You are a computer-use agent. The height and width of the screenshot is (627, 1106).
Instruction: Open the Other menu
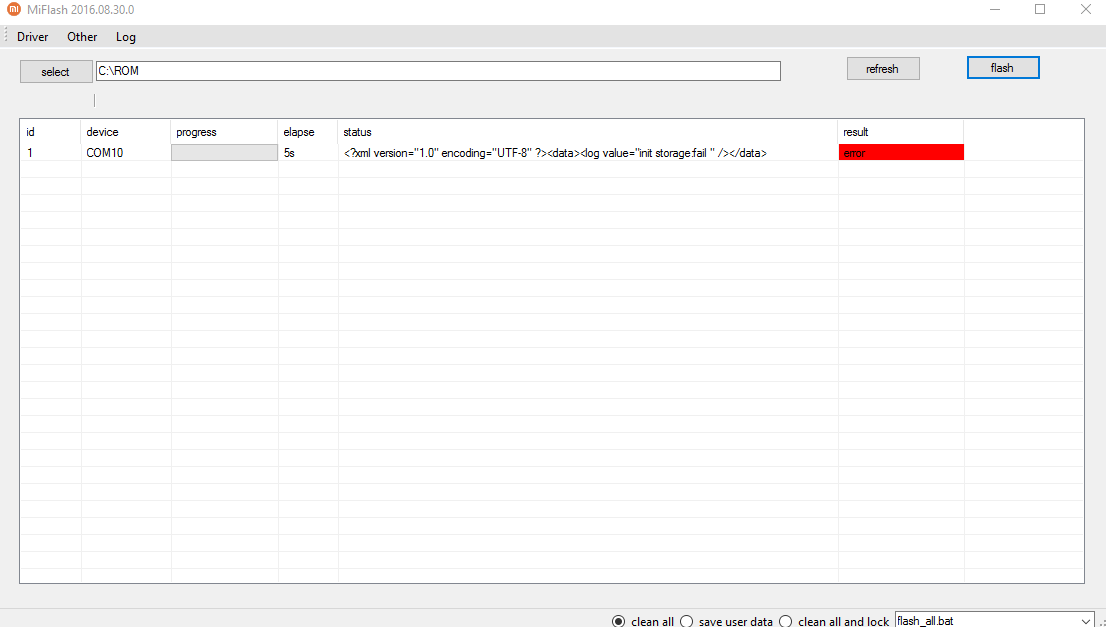[x=82, y=37]
